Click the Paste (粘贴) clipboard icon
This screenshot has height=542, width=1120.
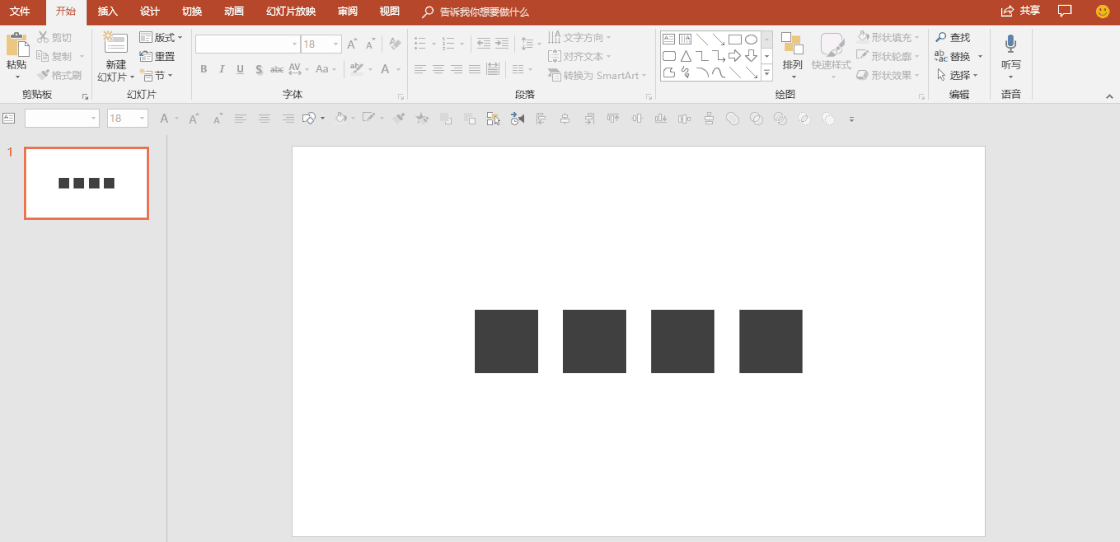tap(17, 45)
